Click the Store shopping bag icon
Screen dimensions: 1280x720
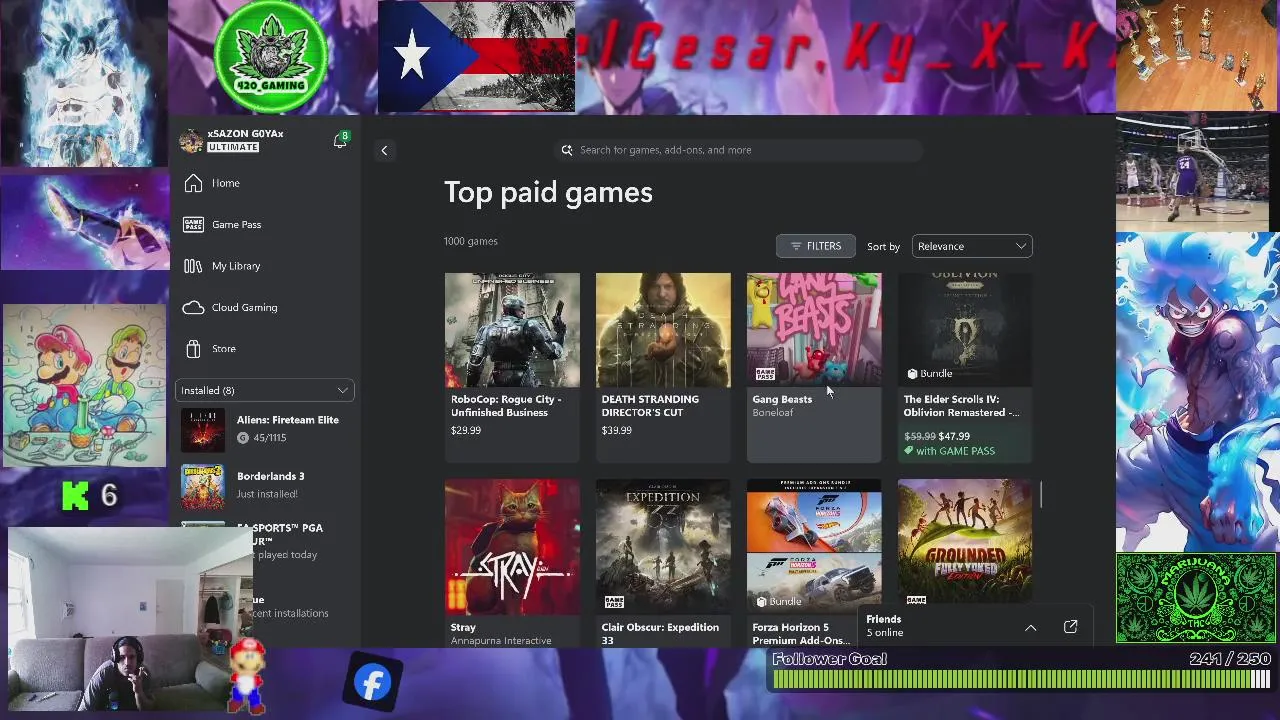tap(193, 349)
